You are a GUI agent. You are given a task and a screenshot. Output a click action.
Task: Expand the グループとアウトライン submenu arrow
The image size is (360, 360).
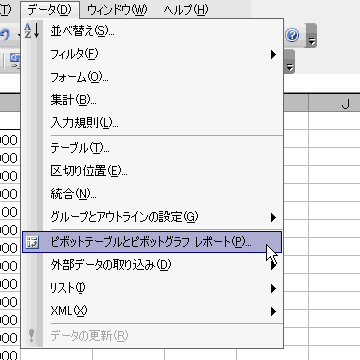pyautogui.click(x=273, y=218)
